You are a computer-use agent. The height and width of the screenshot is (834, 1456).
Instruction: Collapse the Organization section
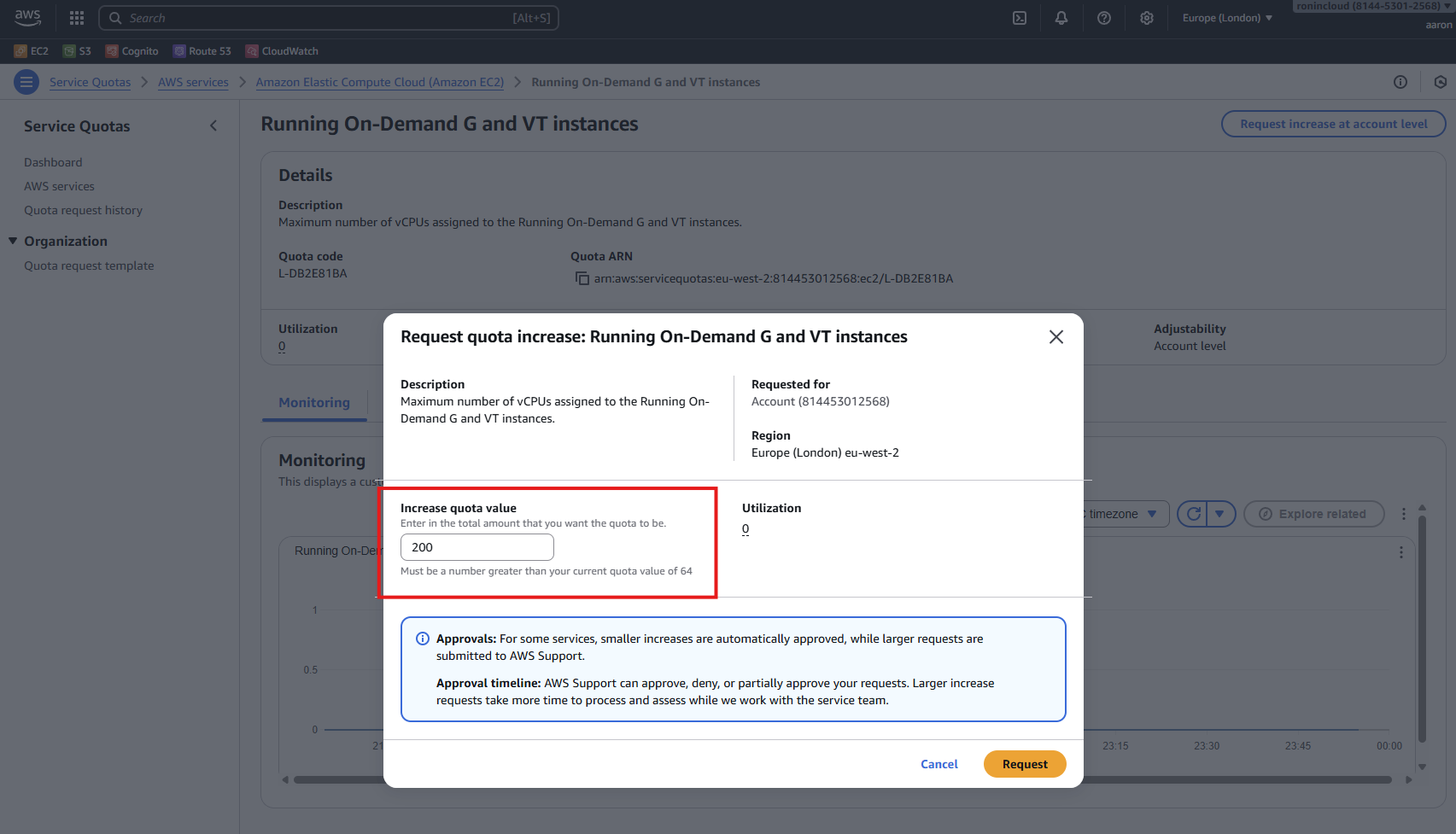pyautogui.click(x=13, y=241)
